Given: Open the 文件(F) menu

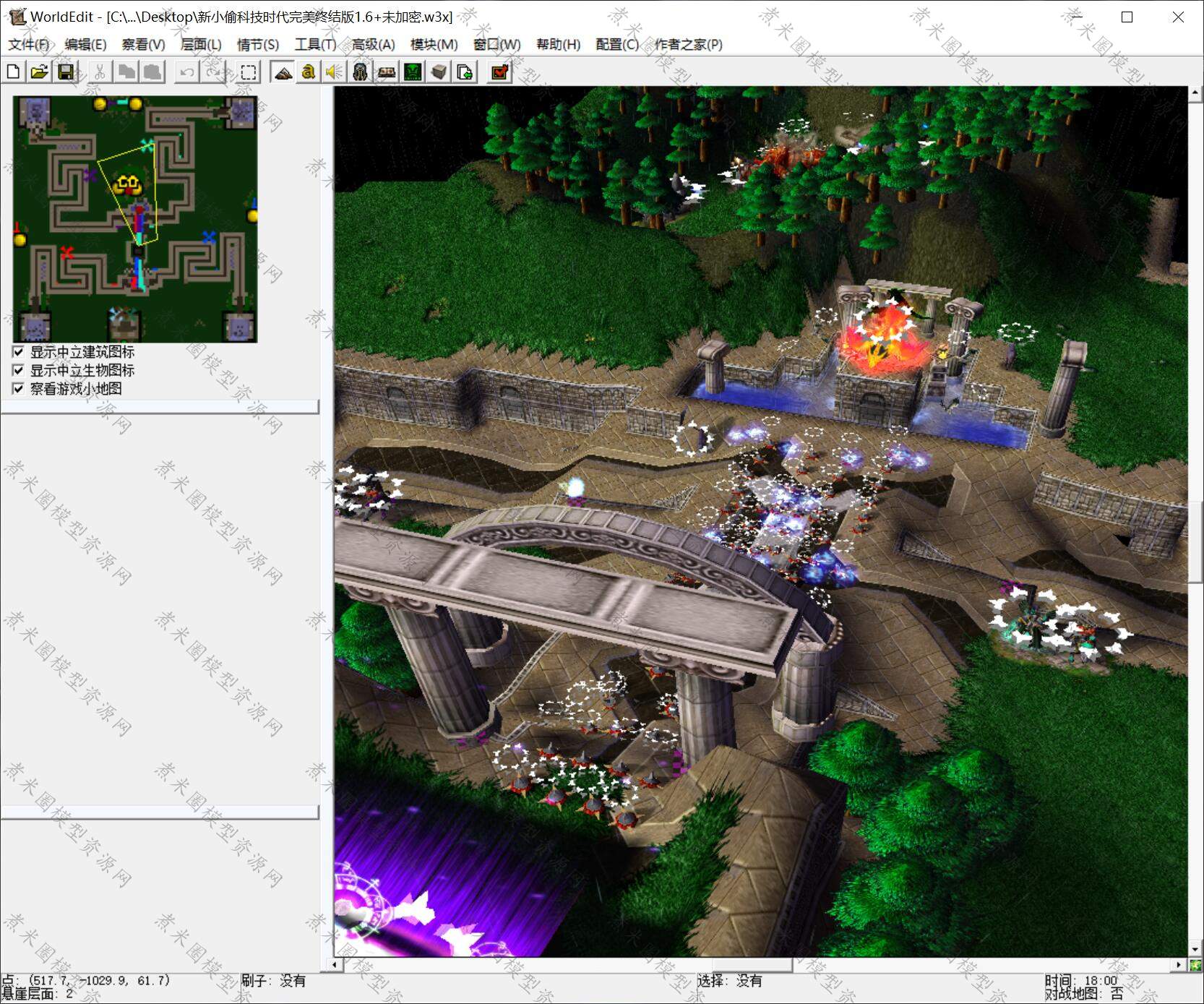Looking at the screenshot, I should pos(28,44).
